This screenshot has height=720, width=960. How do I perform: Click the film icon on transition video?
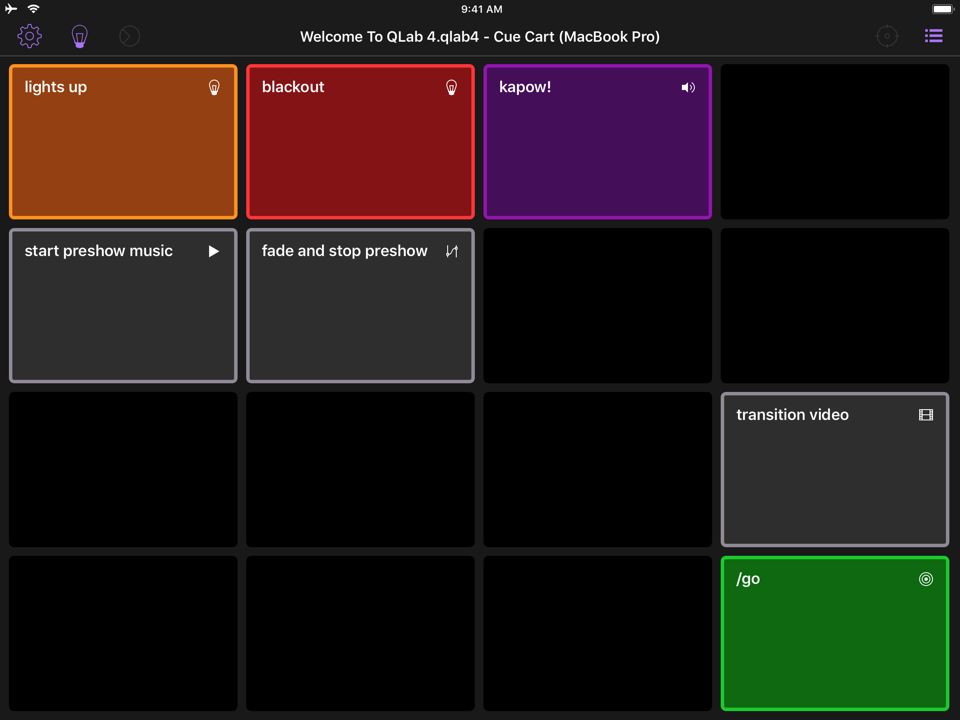(926, 415)
